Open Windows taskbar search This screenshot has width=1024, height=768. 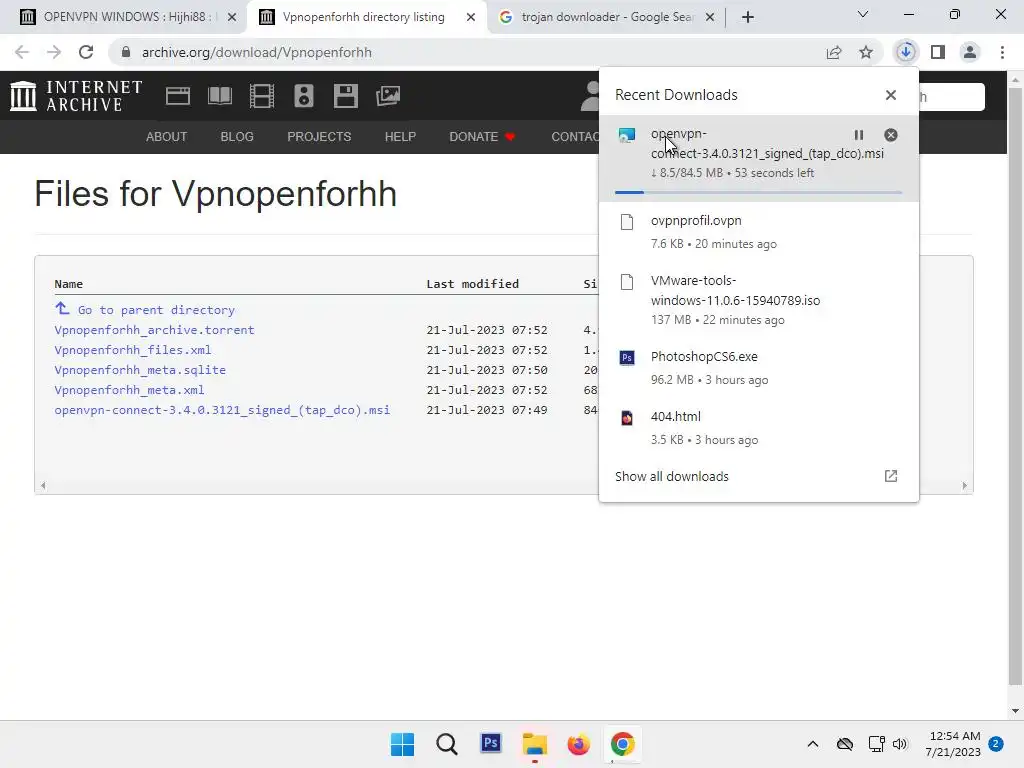(x=447, y=744)
